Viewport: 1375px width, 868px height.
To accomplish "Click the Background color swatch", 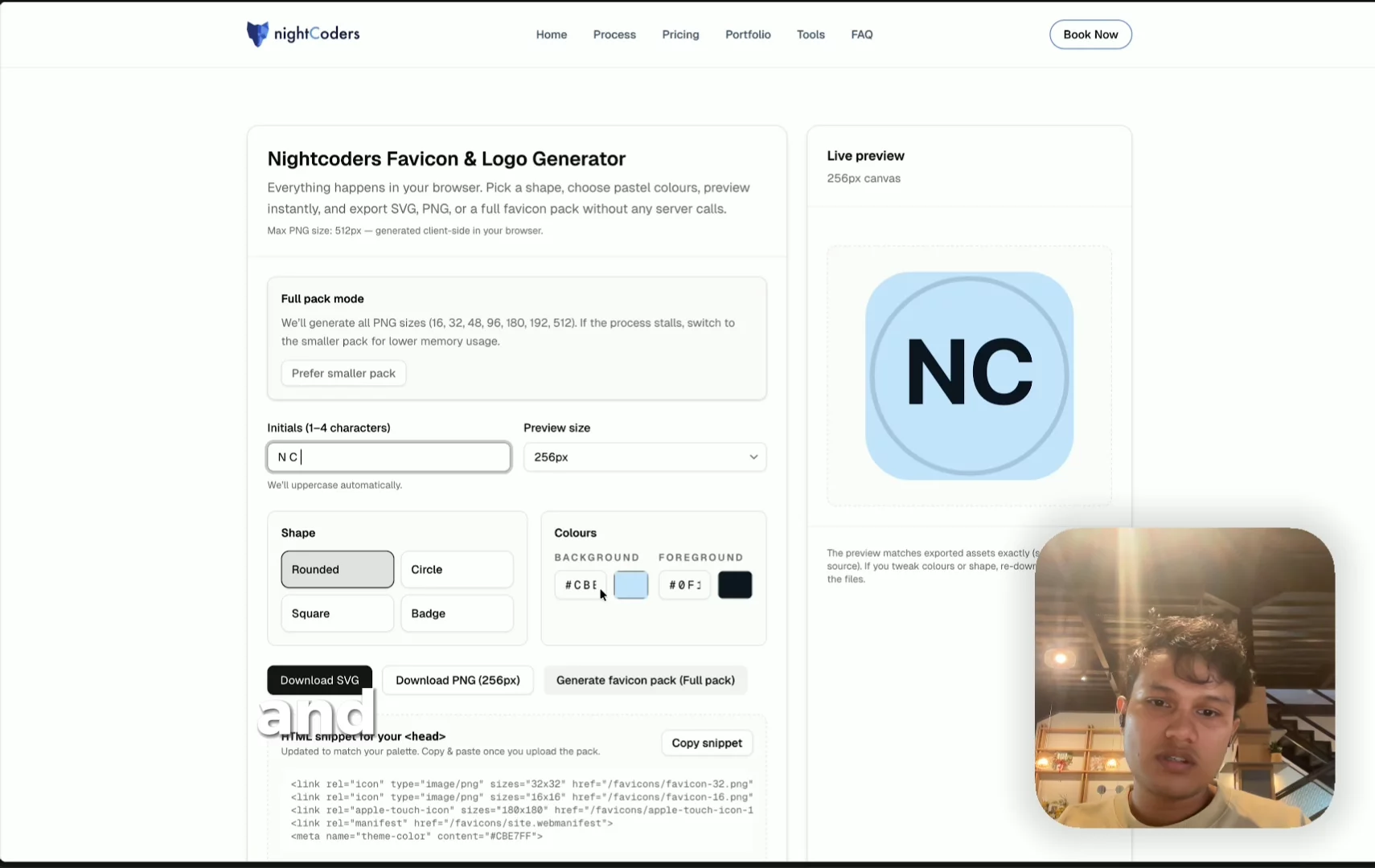I will (630, 584).
